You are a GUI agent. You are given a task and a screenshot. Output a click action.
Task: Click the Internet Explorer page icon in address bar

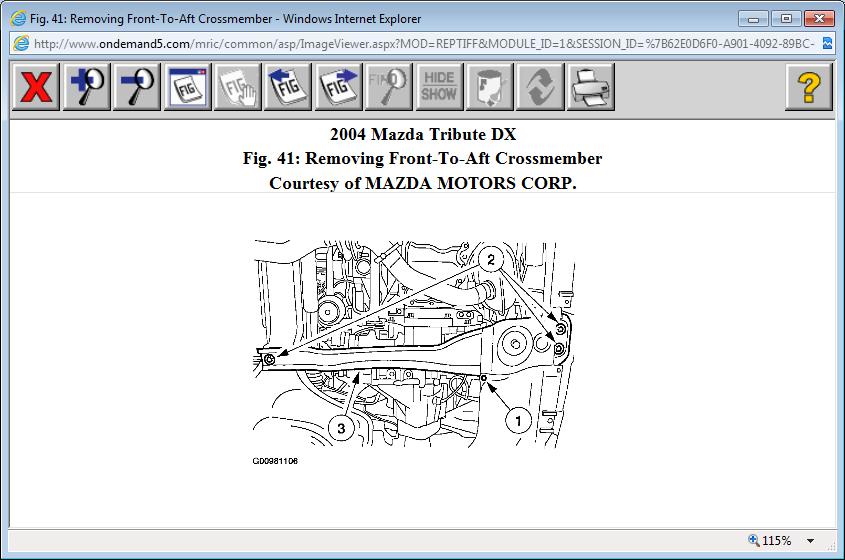click(21, 44)
